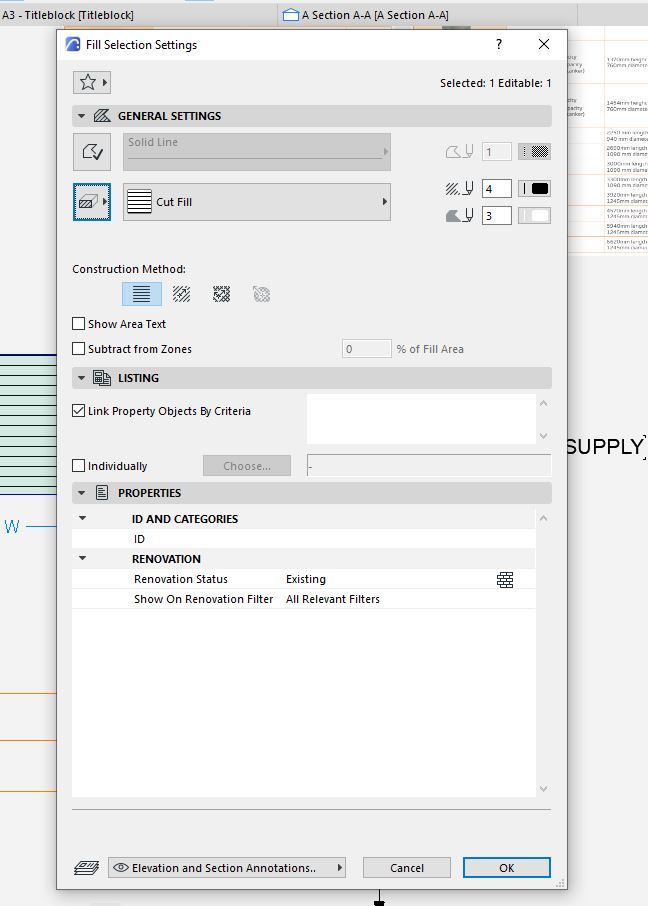Click the Properties panel icon

[x=102, y=493]
